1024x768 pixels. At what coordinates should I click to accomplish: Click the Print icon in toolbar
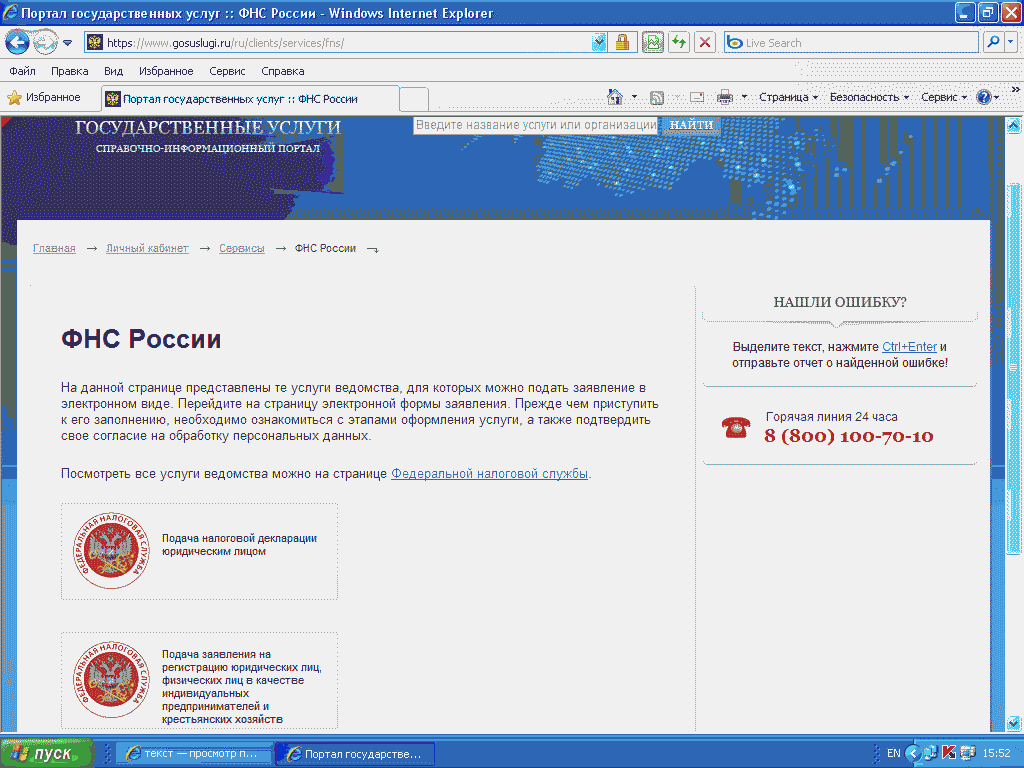pyautogui.click(x=724, y=97)
